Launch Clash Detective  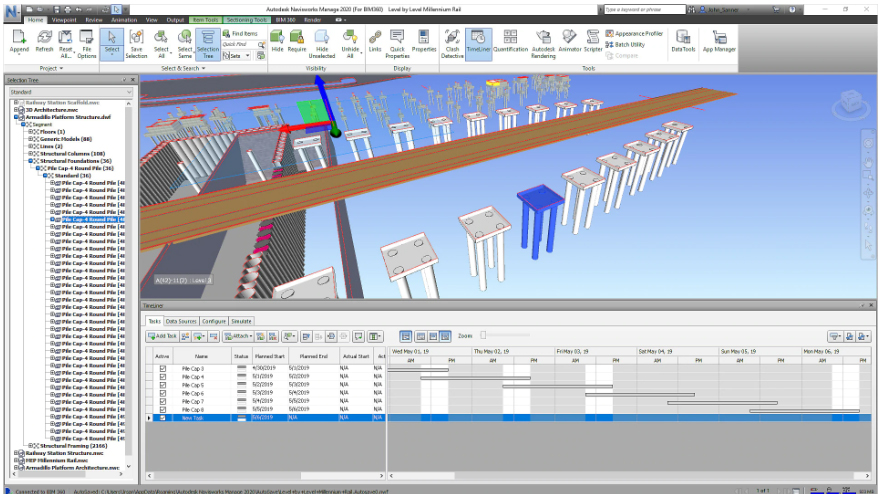point(452,43)
